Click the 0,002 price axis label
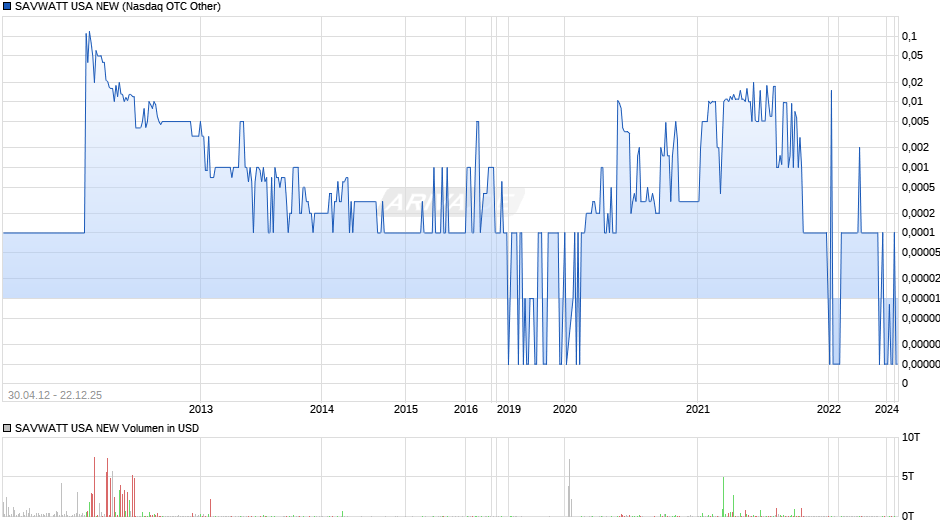The height and width of the screenshot is (526, 940). (915, 148)
